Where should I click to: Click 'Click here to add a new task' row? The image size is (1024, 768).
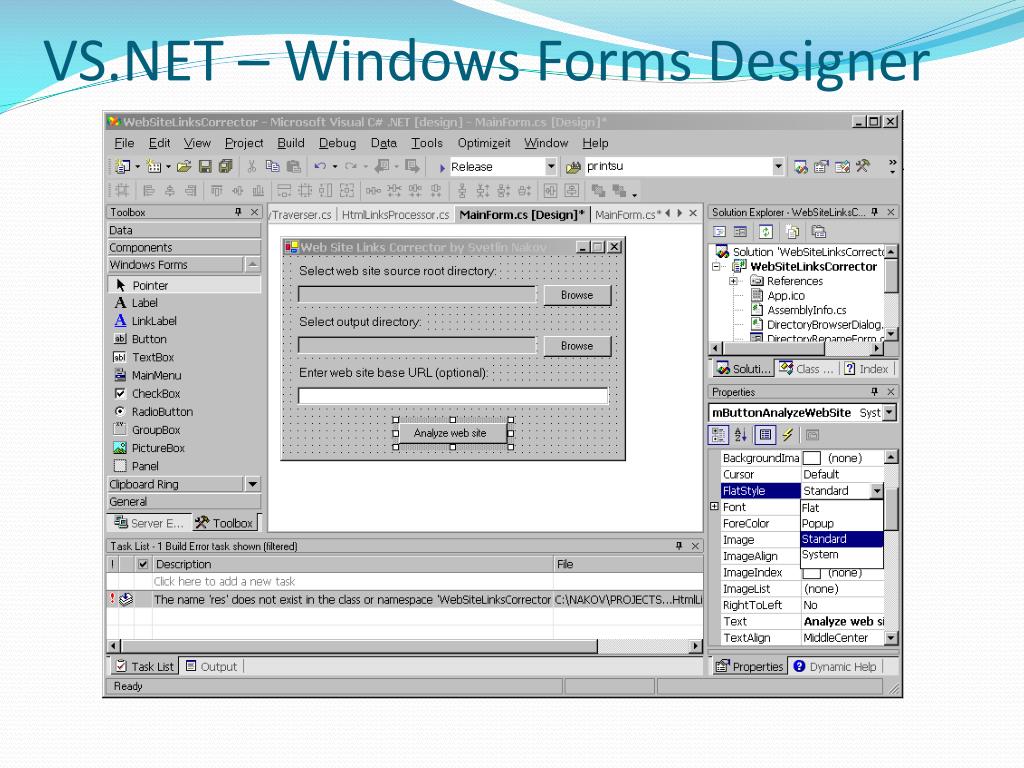click(405, 581)
